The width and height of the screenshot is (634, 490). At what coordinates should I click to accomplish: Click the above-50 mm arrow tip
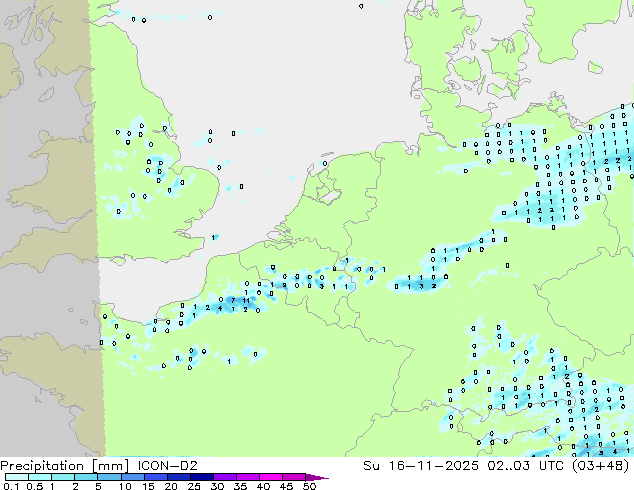317,477
